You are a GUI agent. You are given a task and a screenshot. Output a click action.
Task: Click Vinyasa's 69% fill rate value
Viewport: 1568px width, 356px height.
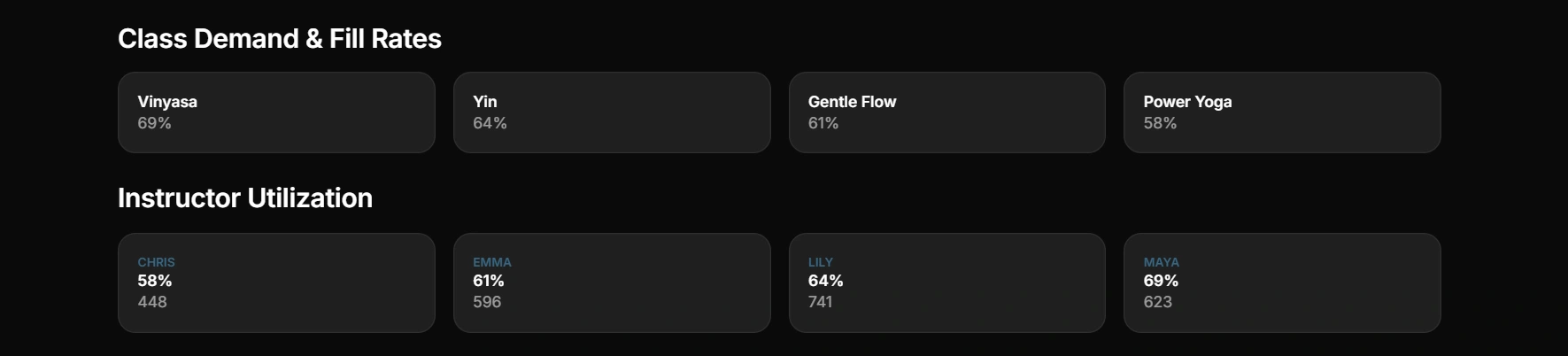(154, 123)
